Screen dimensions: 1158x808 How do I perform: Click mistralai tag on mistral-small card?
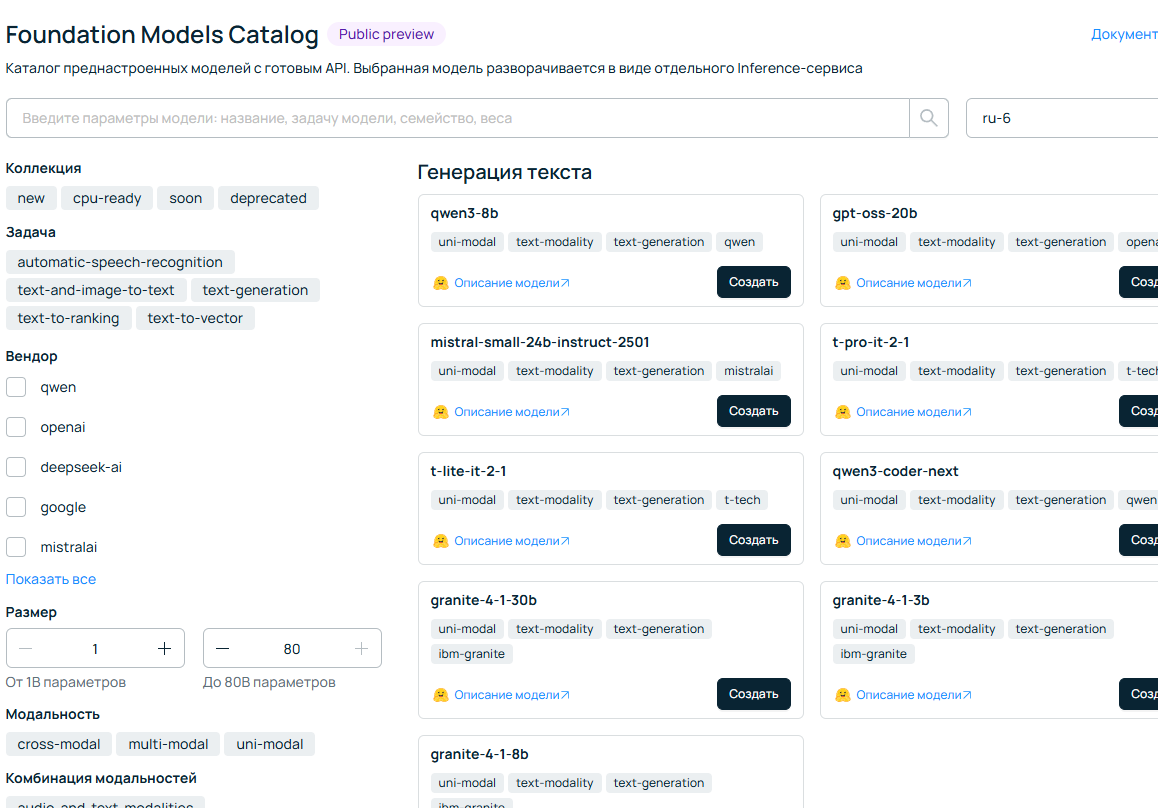point(748,371)
